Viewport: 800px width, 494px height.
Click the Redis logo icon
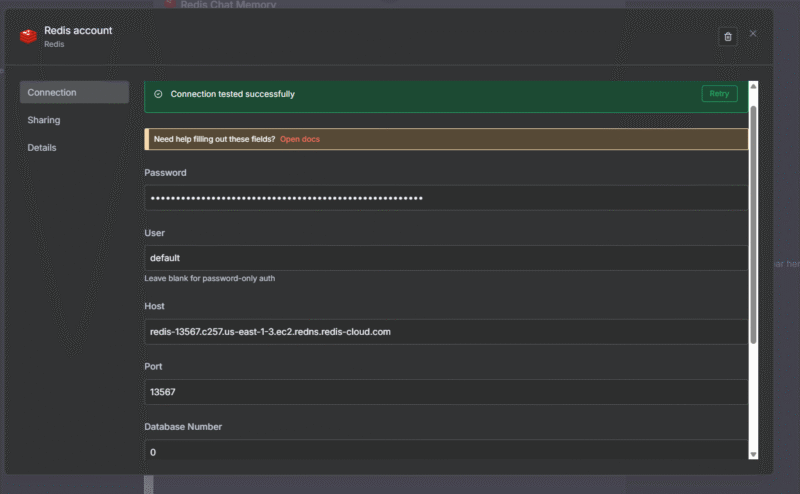tap(29, 36)
